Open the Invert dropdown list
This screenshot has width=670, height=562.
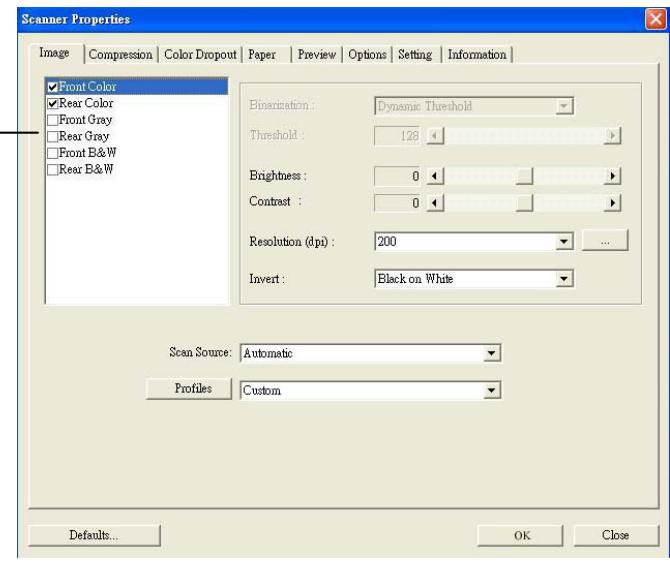click(x=564, y=279)
